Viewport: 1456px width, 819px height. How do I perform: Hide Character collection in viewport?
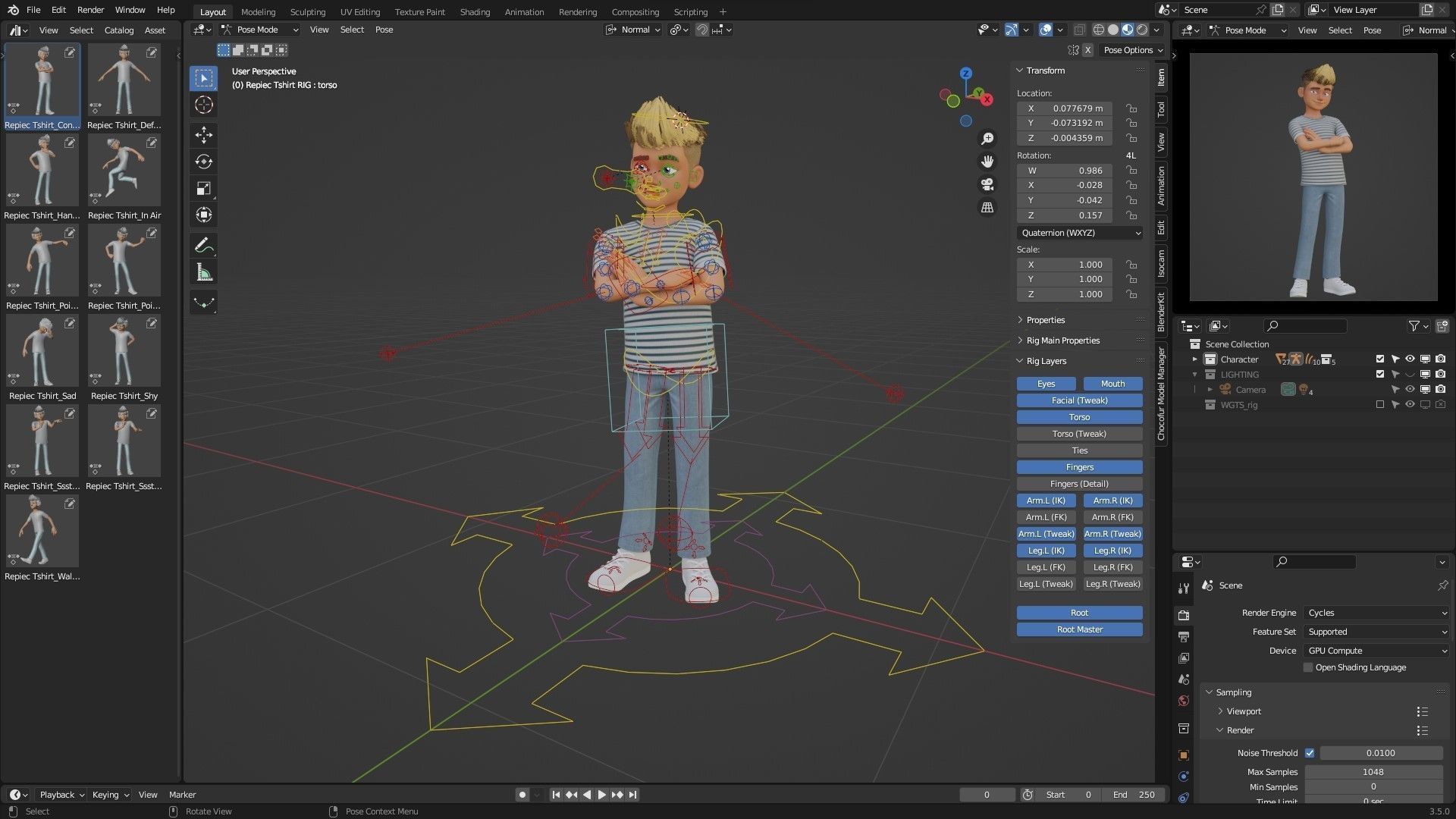(1410, 359)
